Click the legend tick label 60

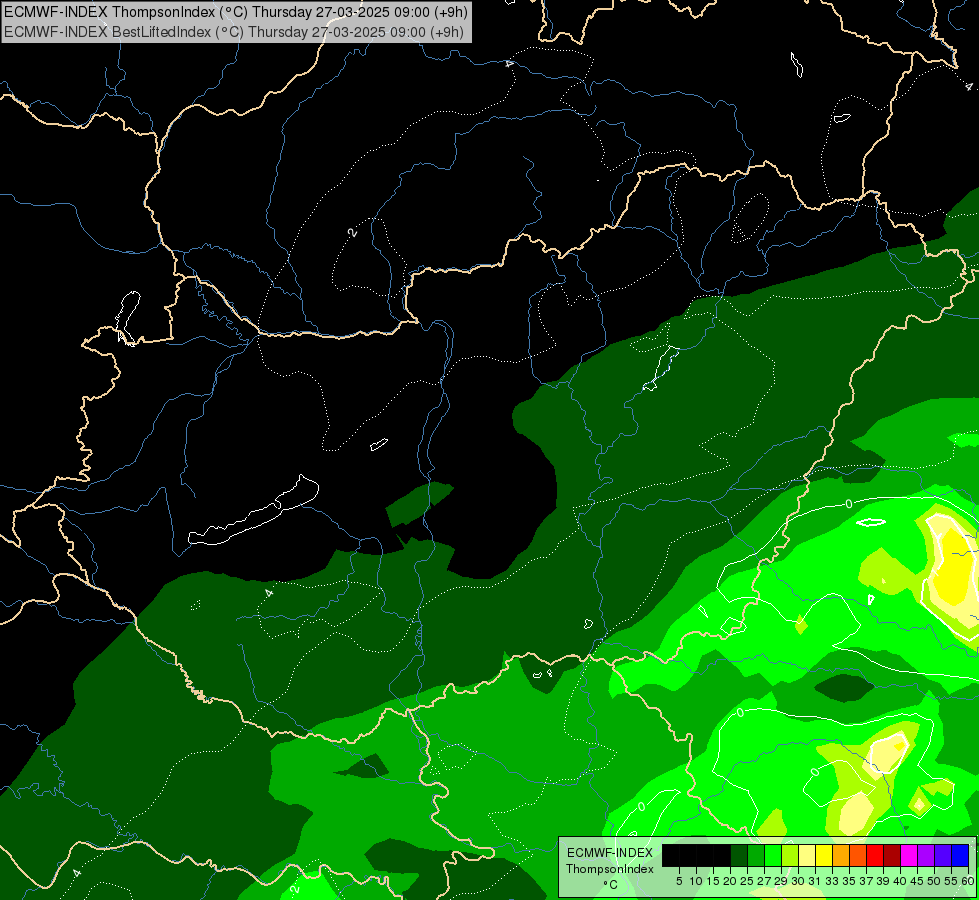[968, 881]
